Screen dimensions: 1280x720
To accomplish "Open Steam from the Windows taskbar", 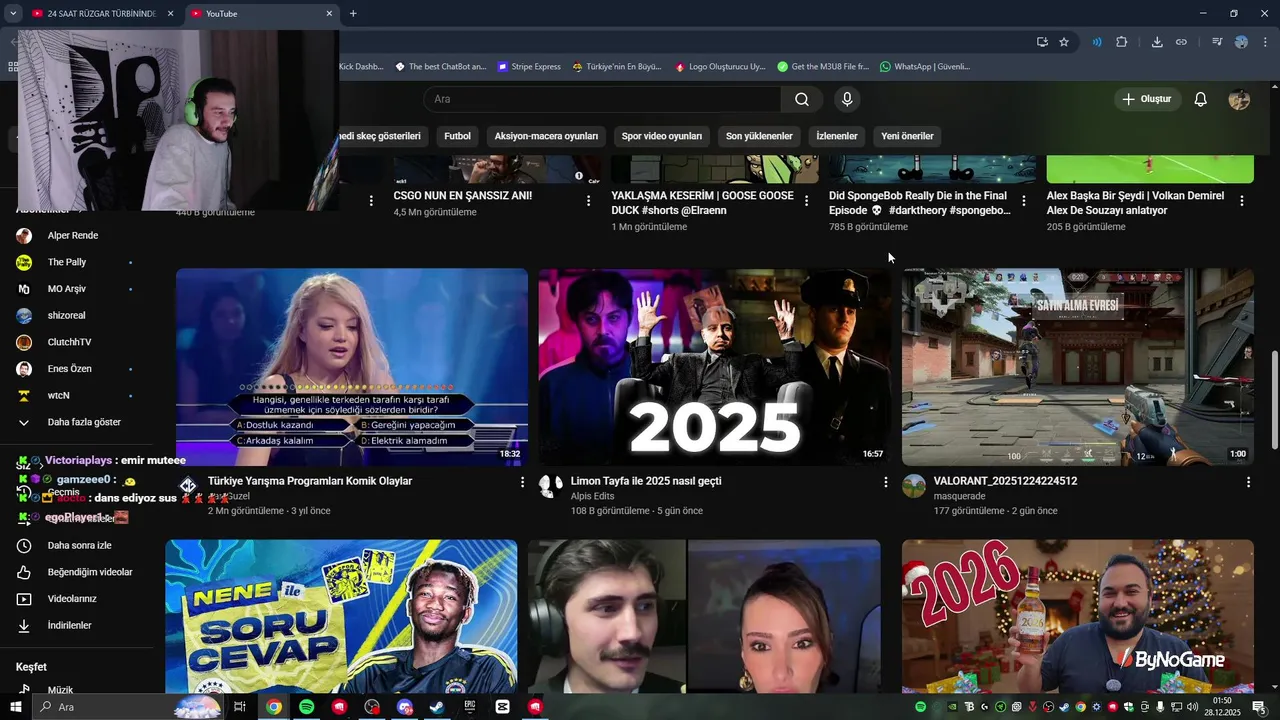I will (437, 707).
